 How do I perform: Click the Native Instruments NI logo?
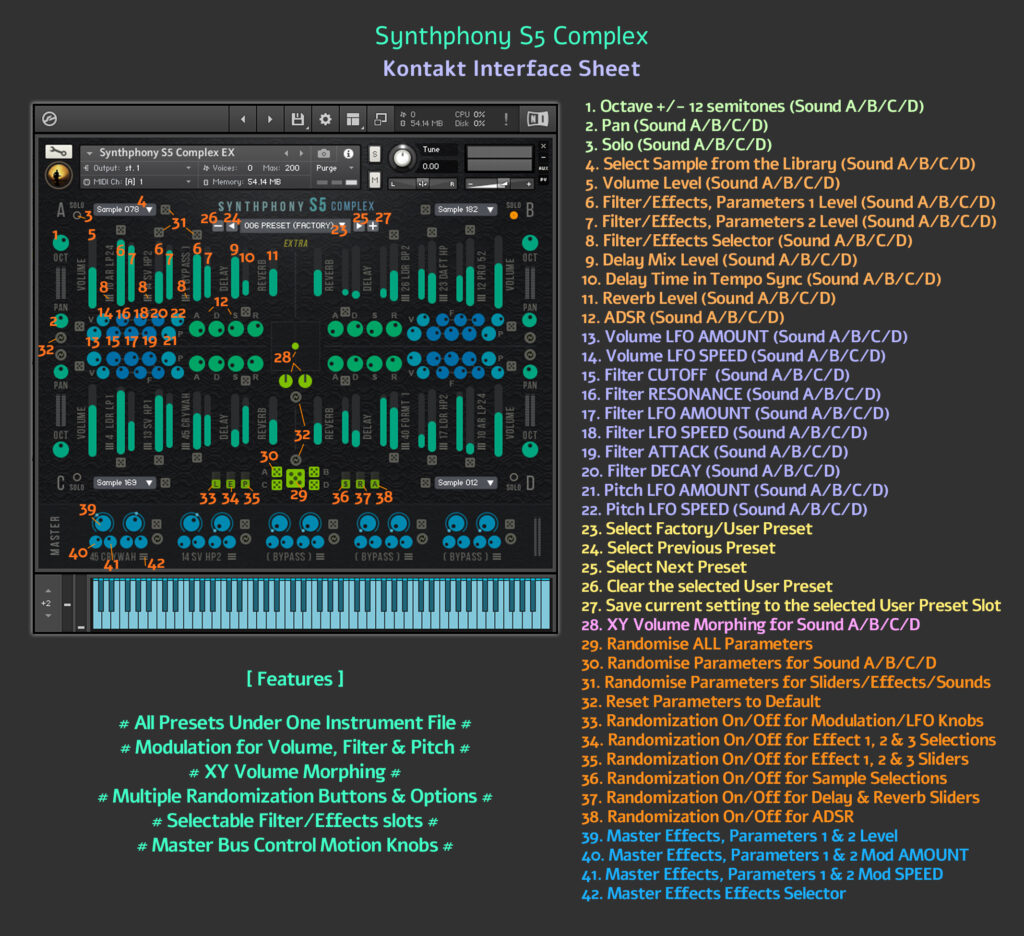pos(537,119)
